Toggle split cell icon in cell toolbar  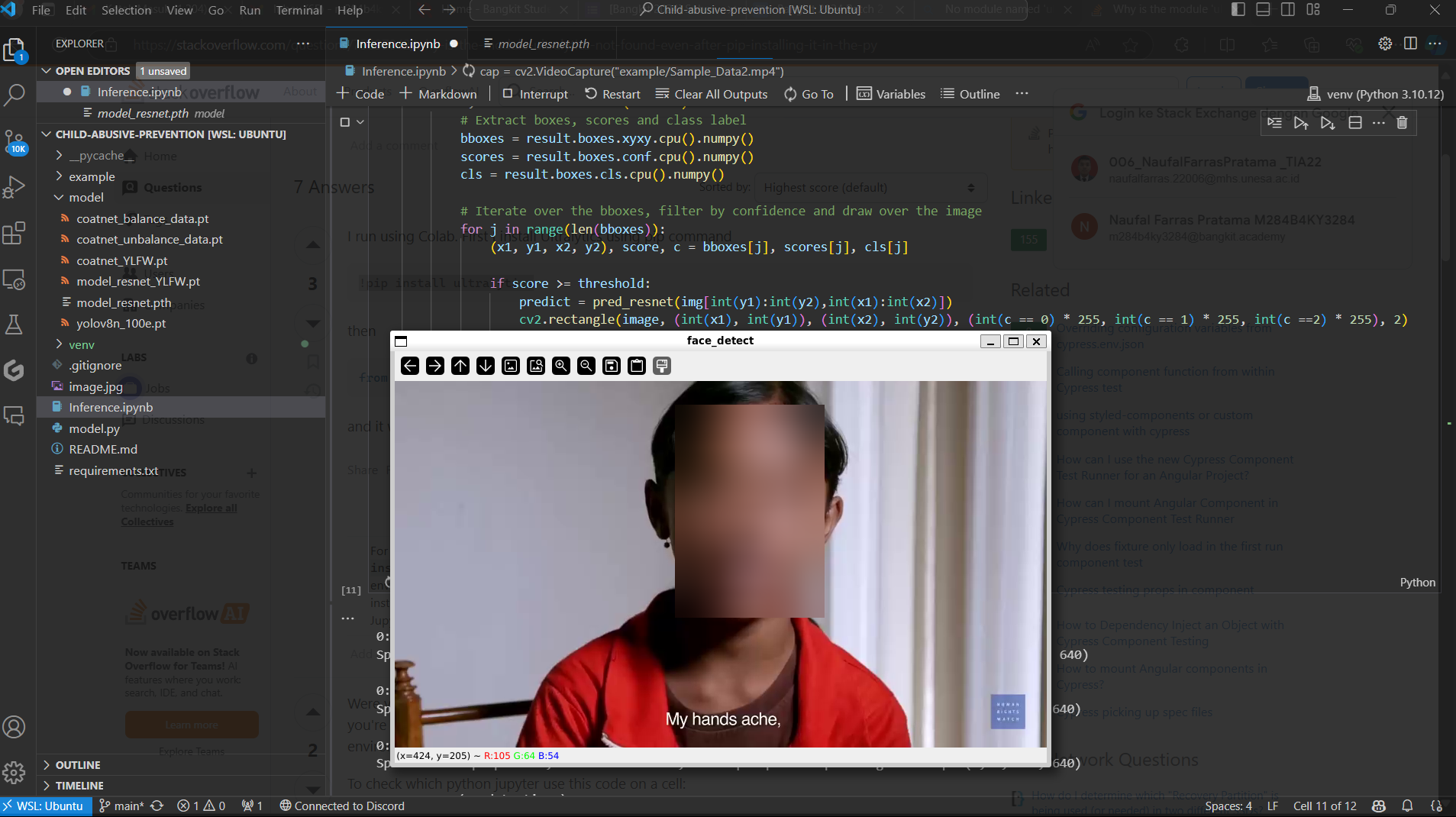(1355, 123)
